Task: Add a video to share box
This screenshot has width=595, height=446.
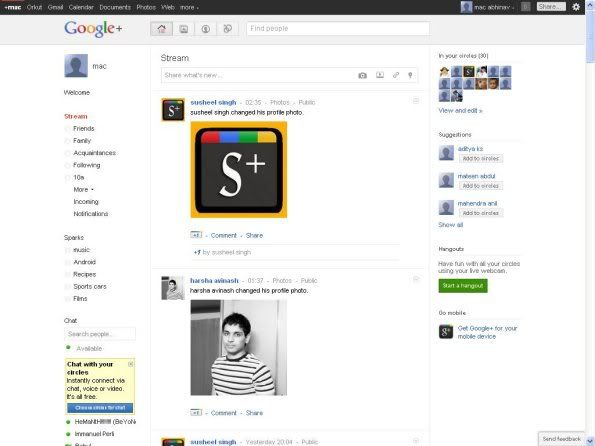Action: coord(380,75)
